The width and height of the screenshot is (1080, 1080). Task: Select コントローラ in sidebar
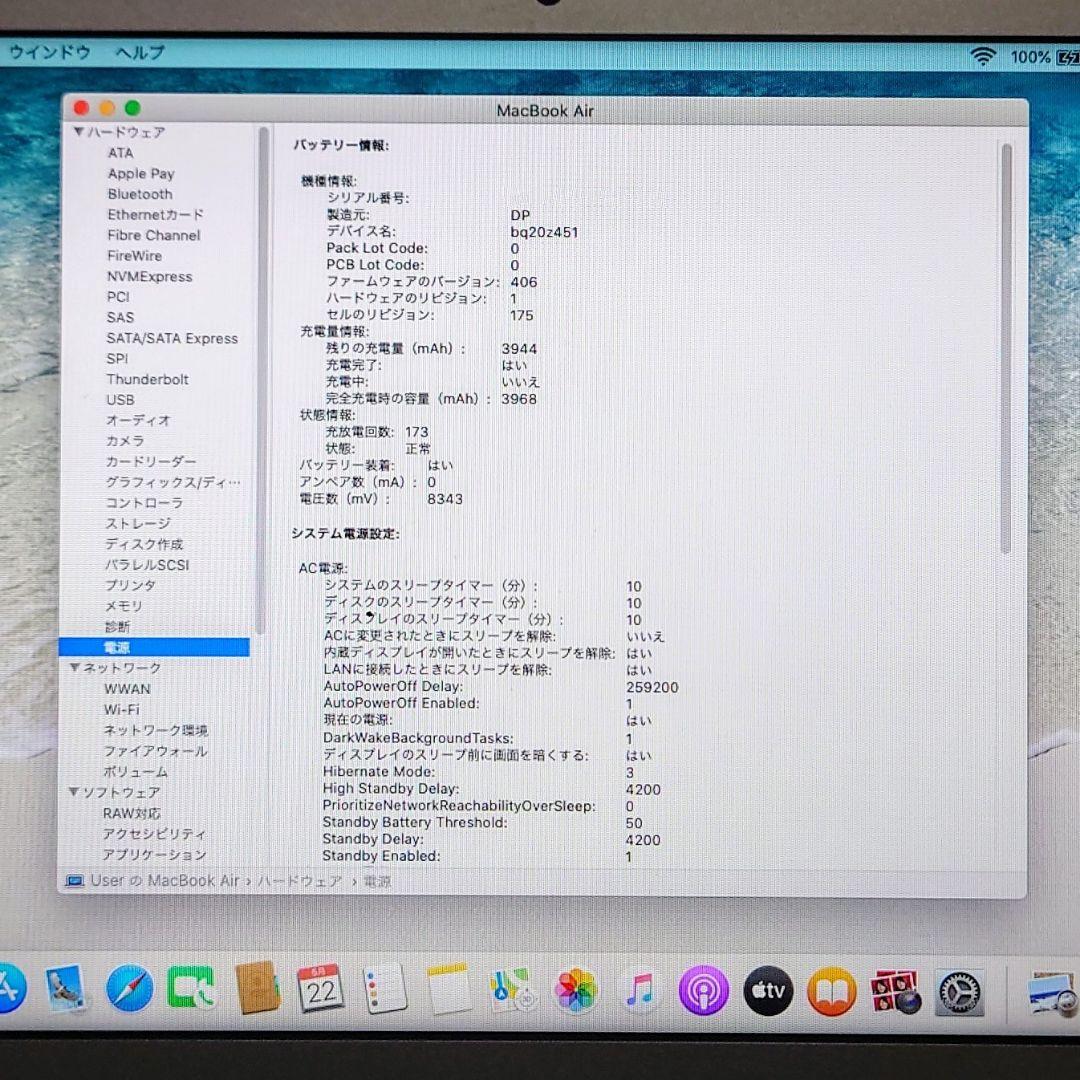click(x=144, y=503)
